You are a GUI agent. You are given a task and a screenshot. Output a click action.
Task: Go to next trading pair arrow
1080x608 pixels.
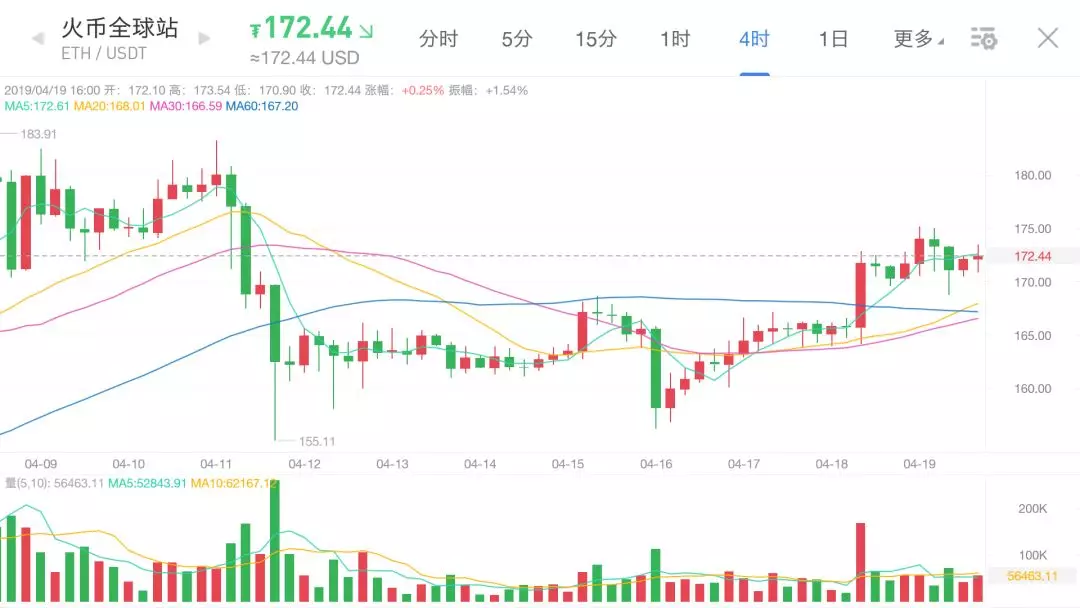click(204, 39)
